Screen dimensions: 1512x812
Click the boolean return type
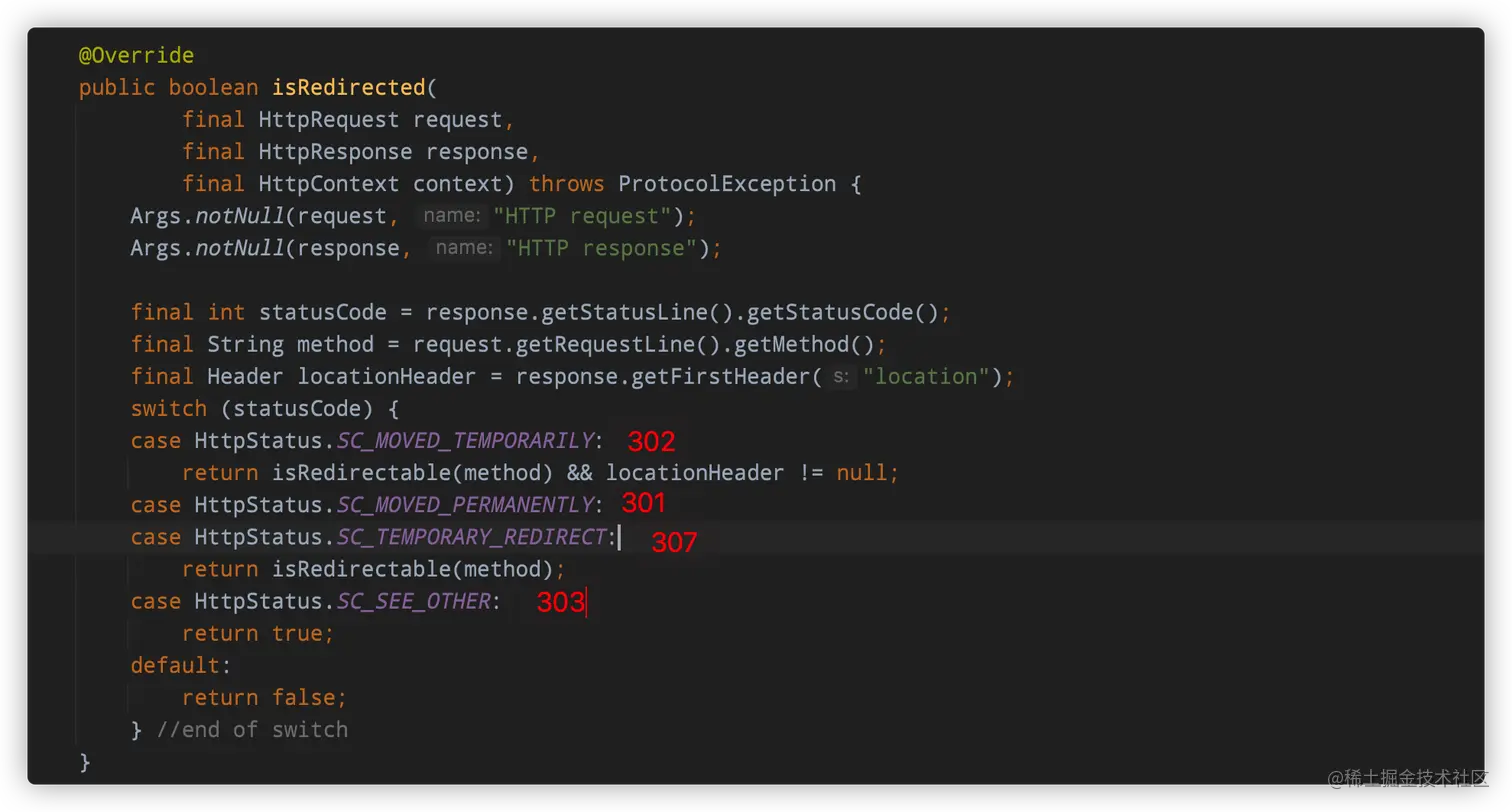pyautogui.click(x=214, y=87)
